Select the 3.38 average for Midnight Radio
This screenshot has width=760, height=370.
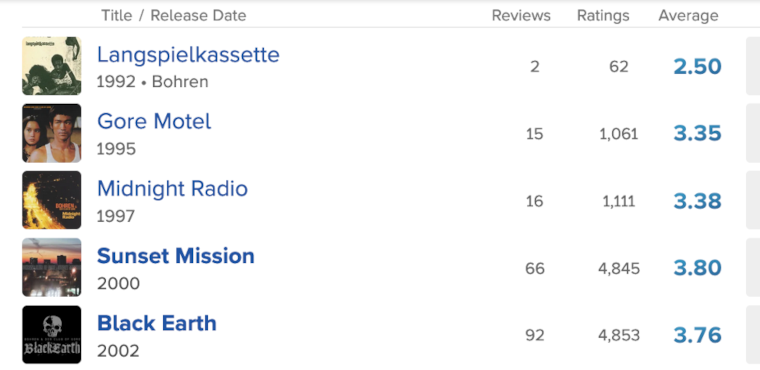(697, 201)
